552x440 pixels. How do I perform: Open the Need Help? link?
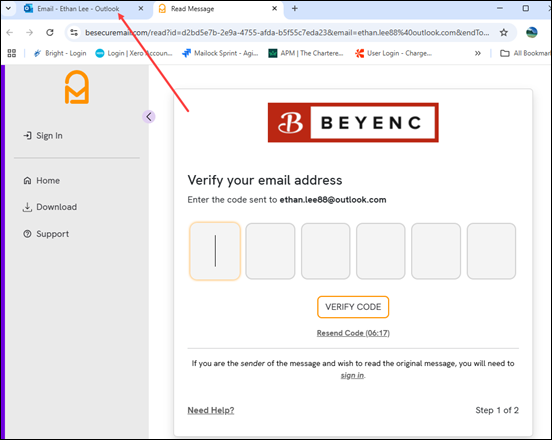pos(211,410)
